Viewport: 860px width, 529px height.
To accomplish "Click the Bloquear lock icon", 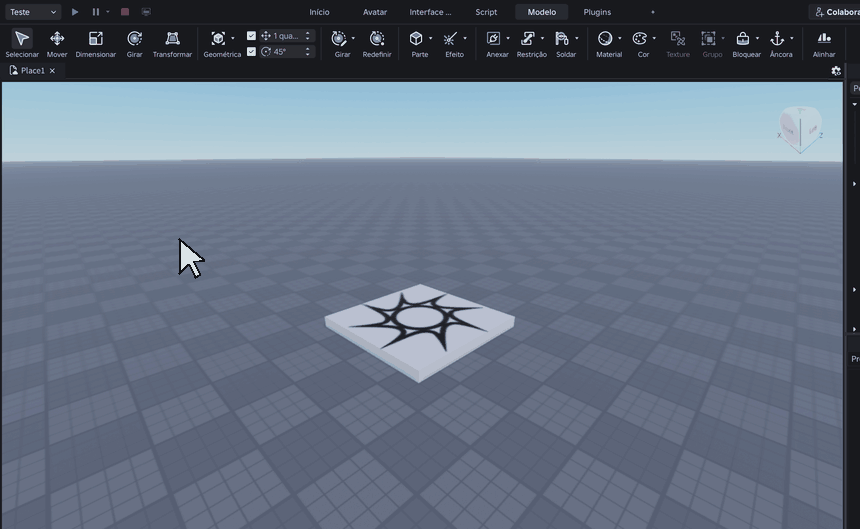I will (743, 38).
